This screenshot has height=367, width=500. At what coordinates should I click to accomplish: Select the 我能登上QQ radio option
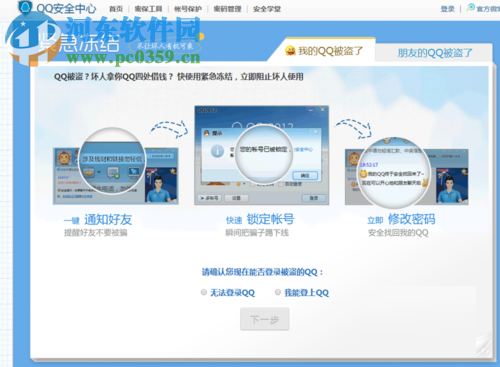click(278, 292)
